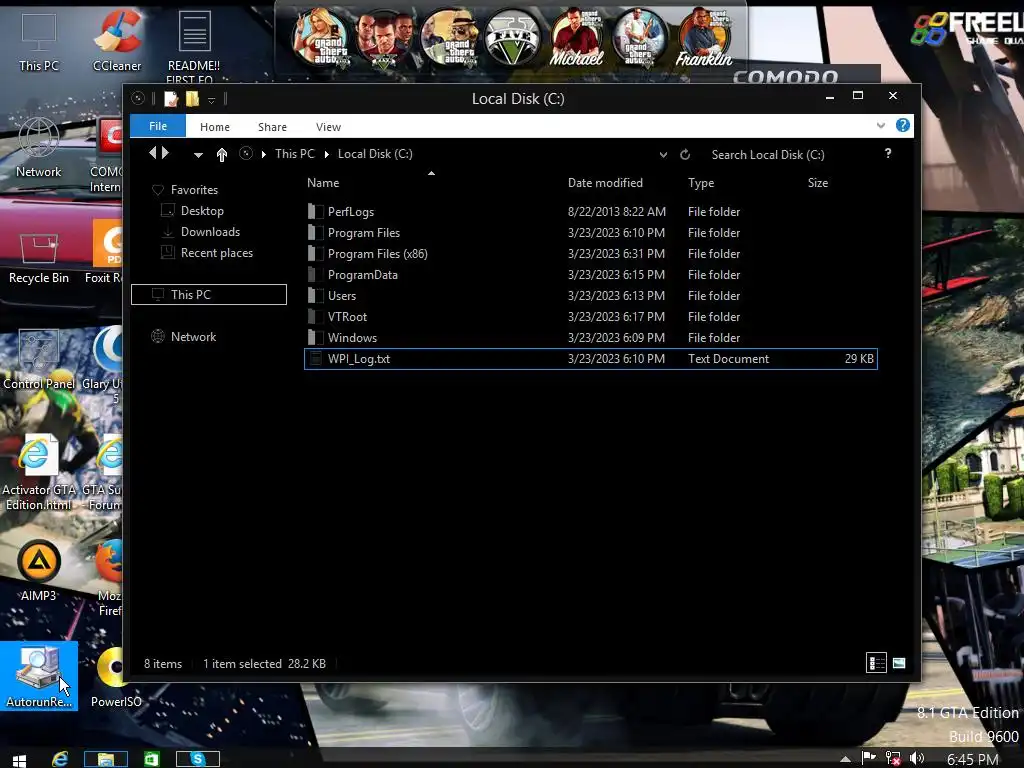Select the Control Panel desktop icon
This screenshot has height=768, width=1024.
tap(39, 359)
